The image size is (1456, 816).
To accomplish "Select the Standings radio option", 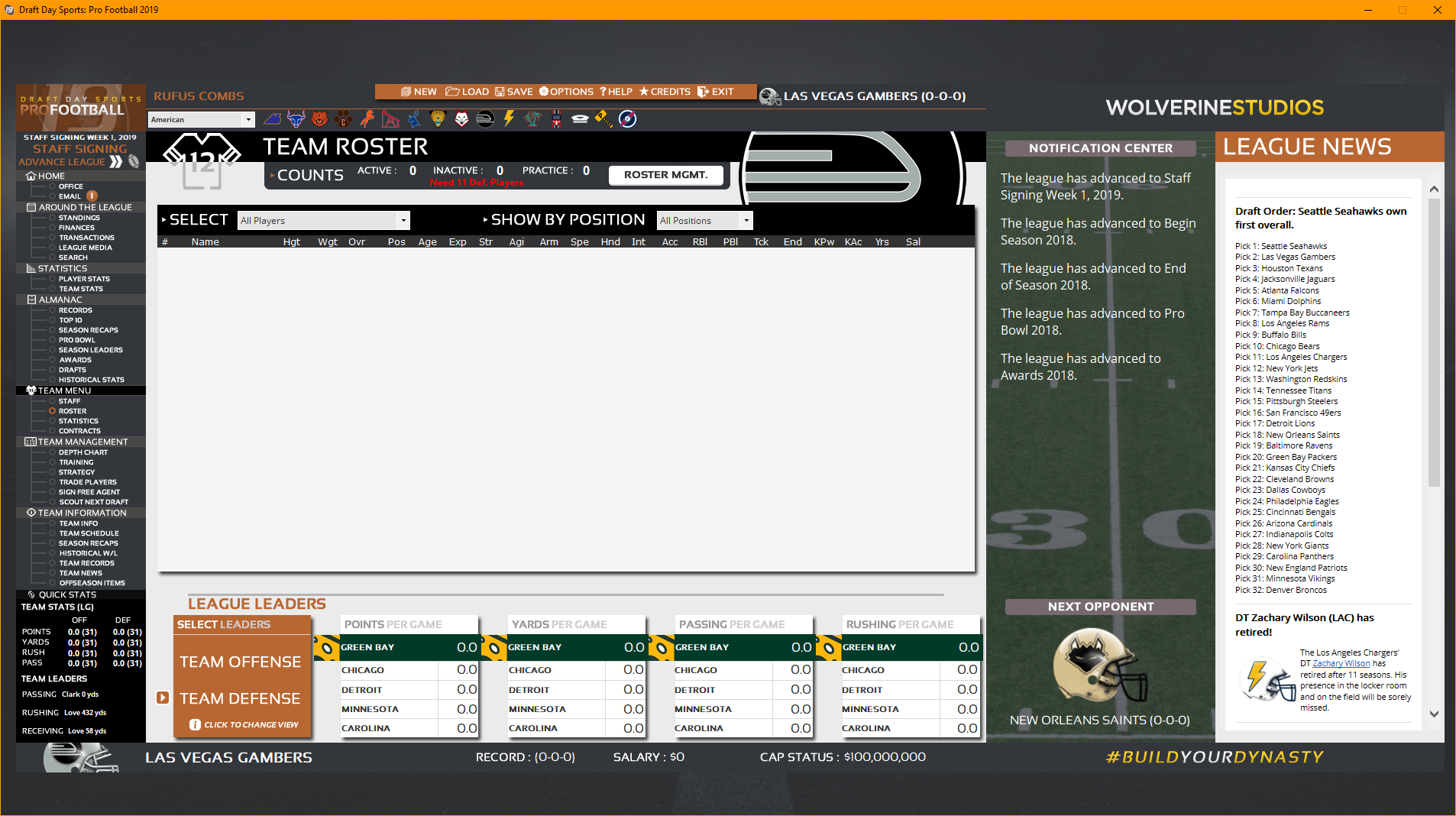I will (52, 218).
